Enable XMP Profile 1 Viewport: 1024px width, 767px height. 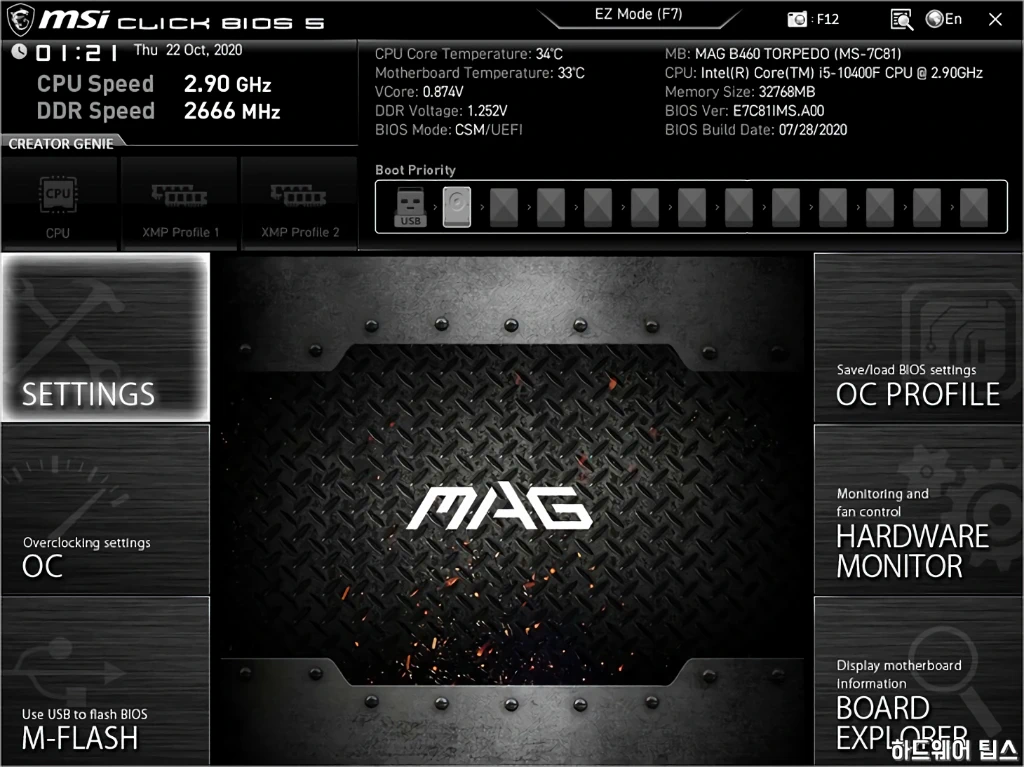coord(179,204)
